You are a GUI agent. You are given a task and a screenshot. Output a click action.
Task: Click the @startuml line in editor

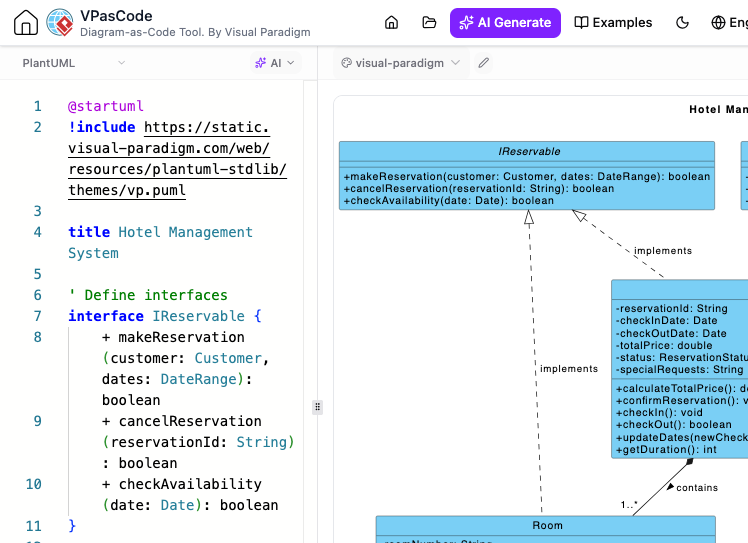(105, 106)
